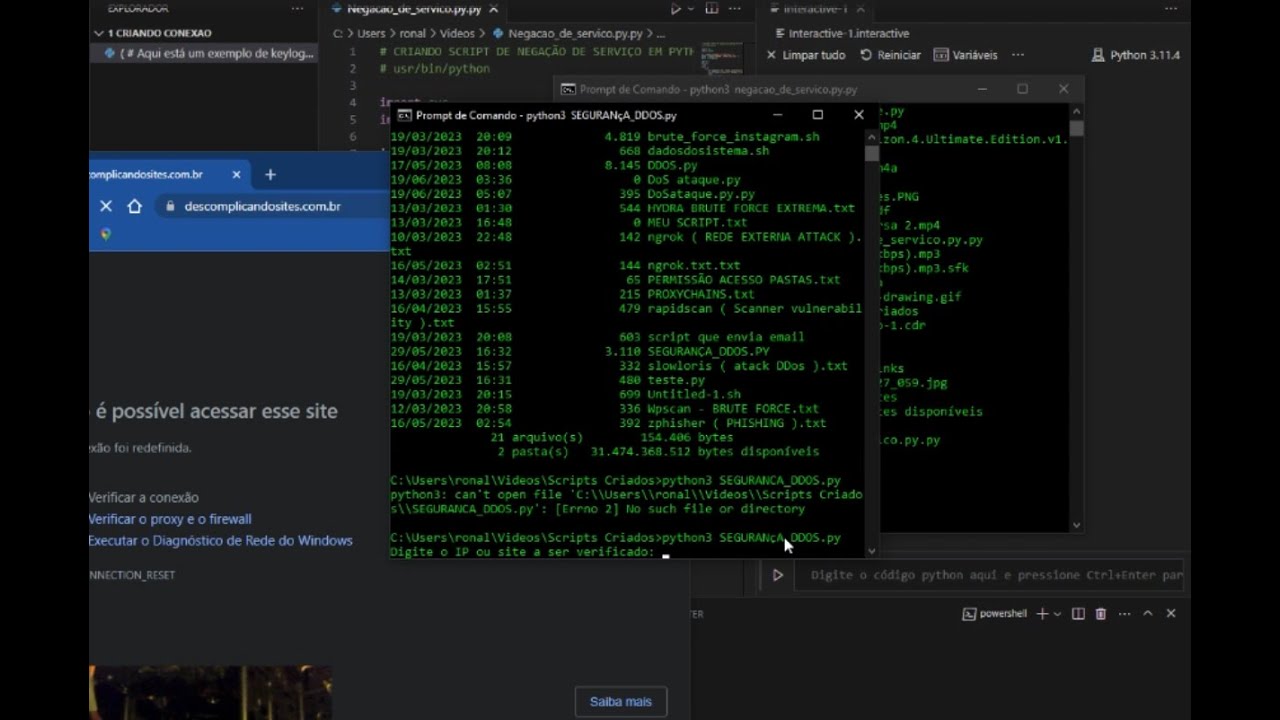Click Reiniciar to restart the kernel

[x=890, y=55]
